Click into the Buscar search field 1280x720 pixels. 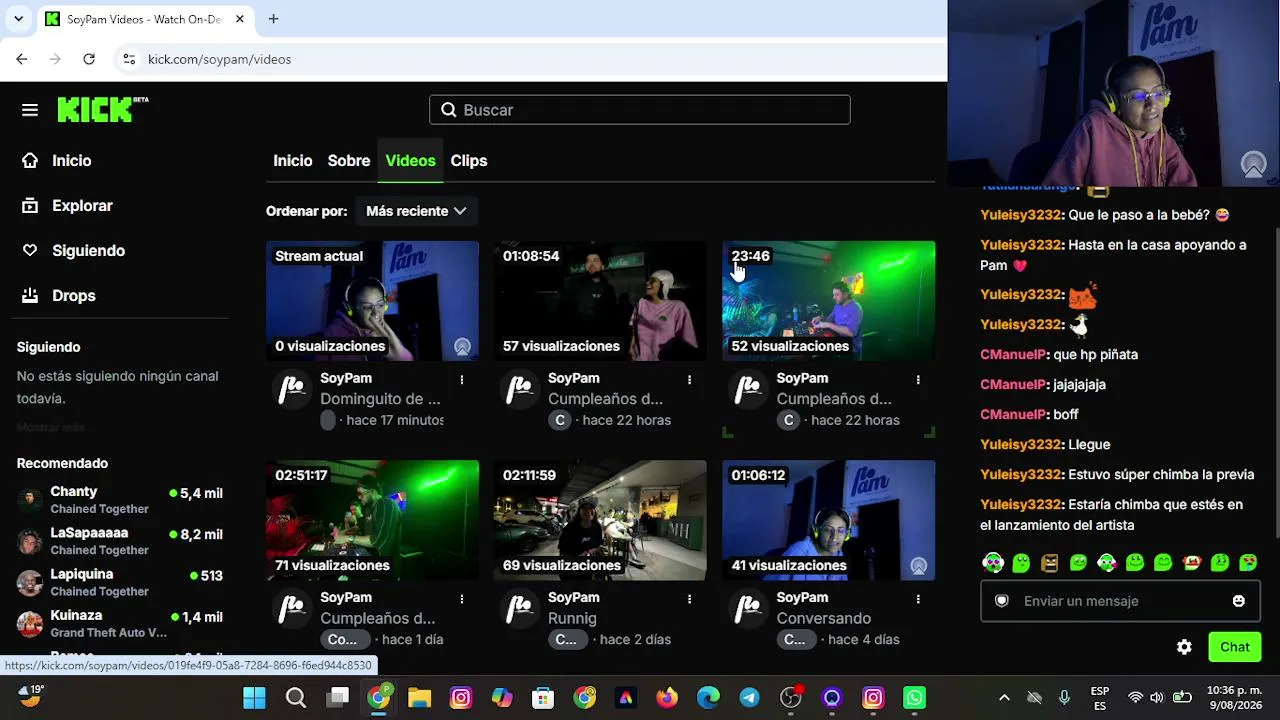pyautogui.click(x=640, y=110)
